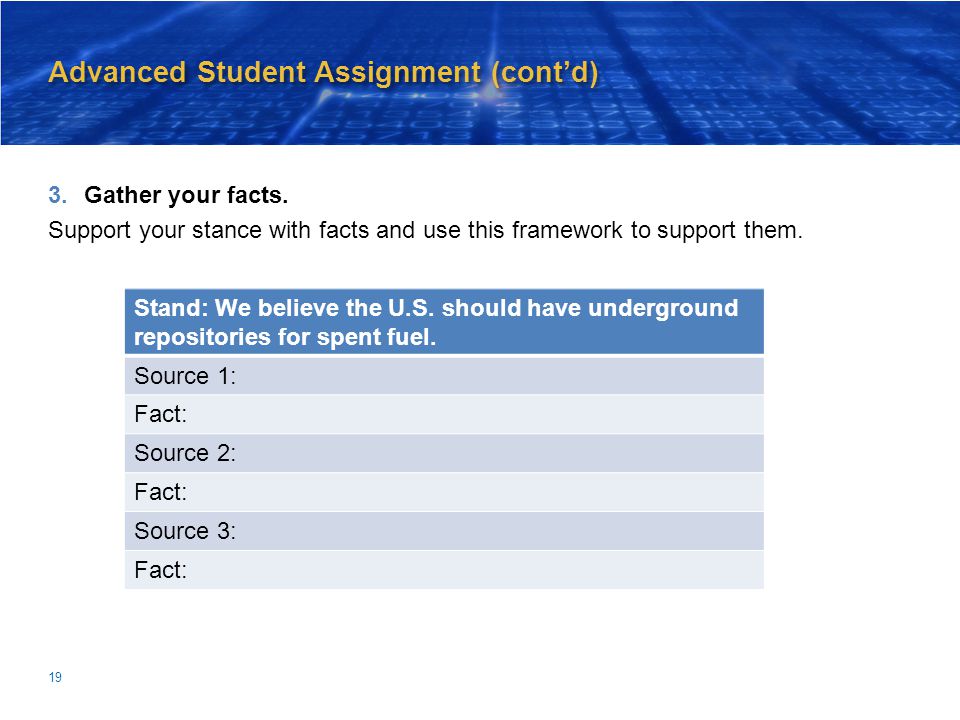Click the word Assignment in title
Viewport: 960px width, 720px height.
[398, 73]
